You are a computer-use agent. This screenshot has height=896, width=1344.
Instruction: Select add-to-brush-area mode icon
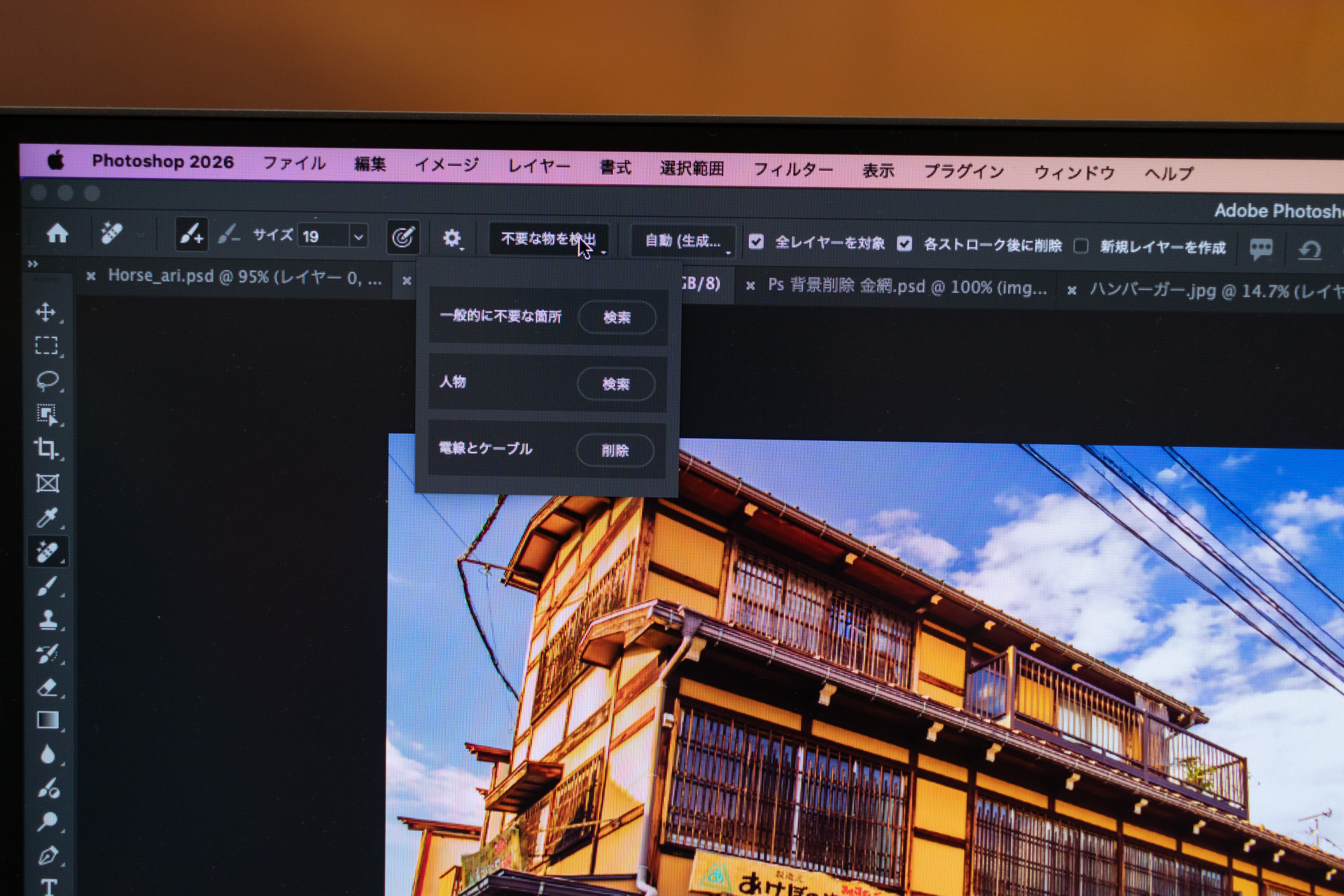(191, 234)
